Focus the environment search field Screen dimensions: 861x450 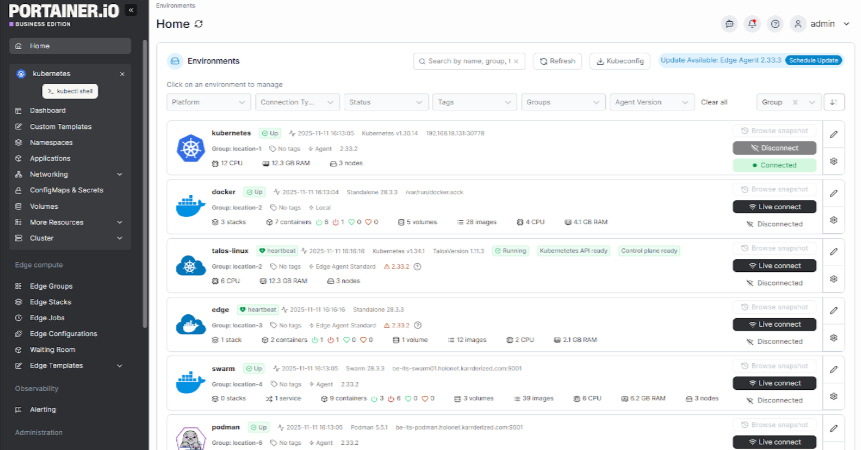469,61
